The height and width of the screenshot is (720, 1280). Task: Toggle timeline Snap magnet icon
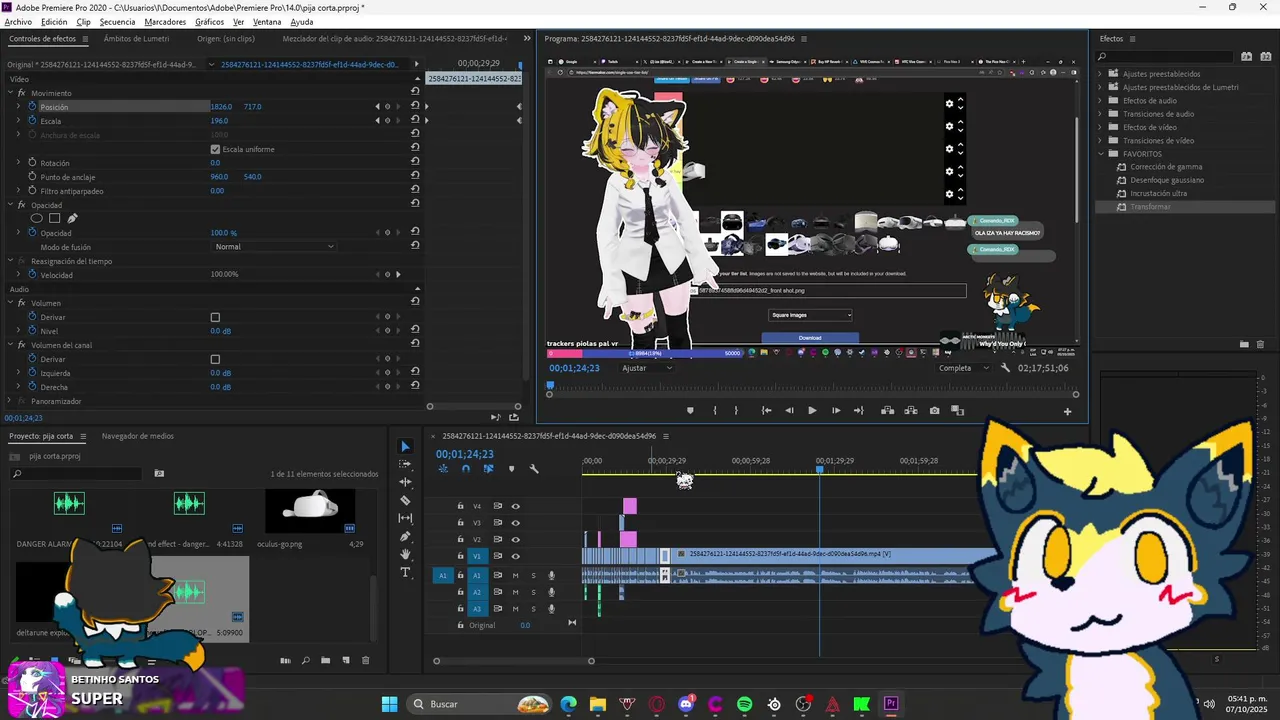click(466, 469)
